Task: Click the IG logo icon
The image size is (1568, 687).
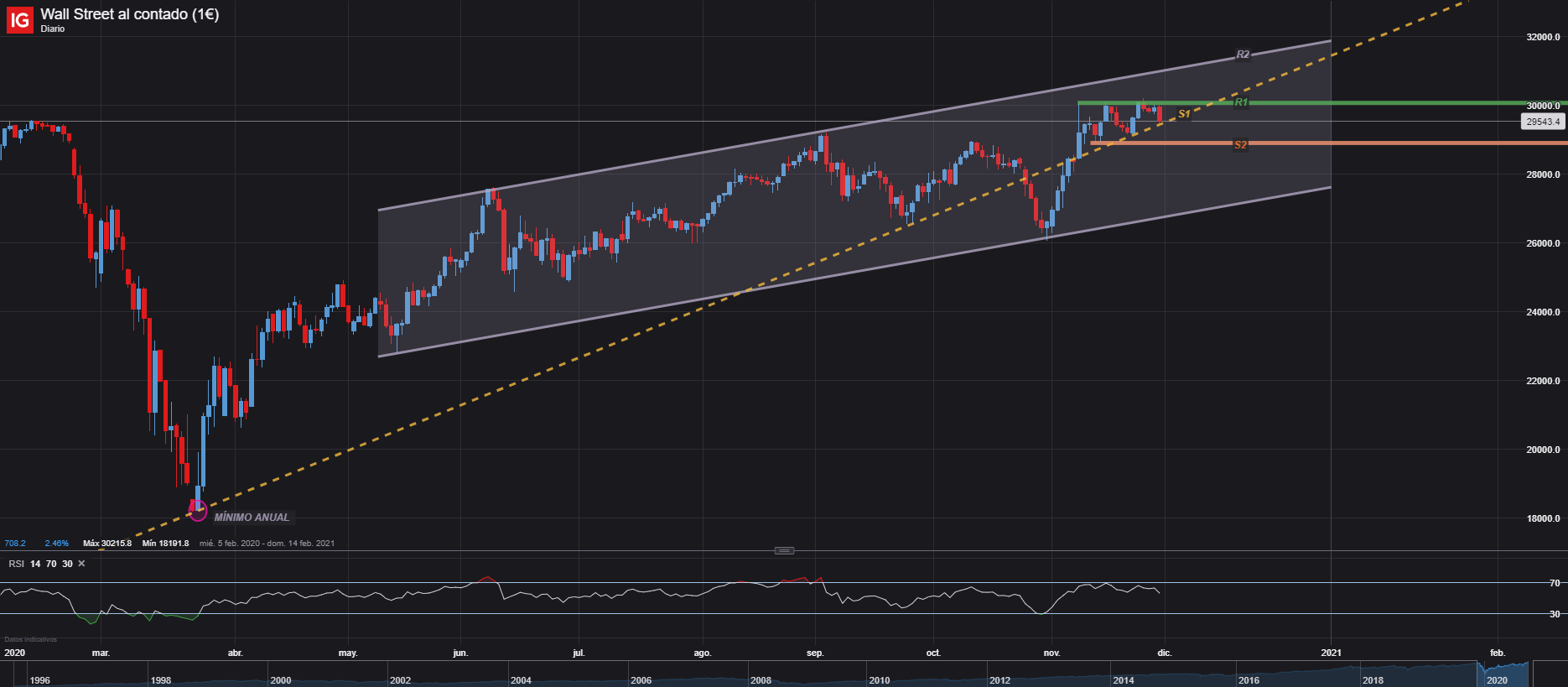Action: click(x=20, y=20)
